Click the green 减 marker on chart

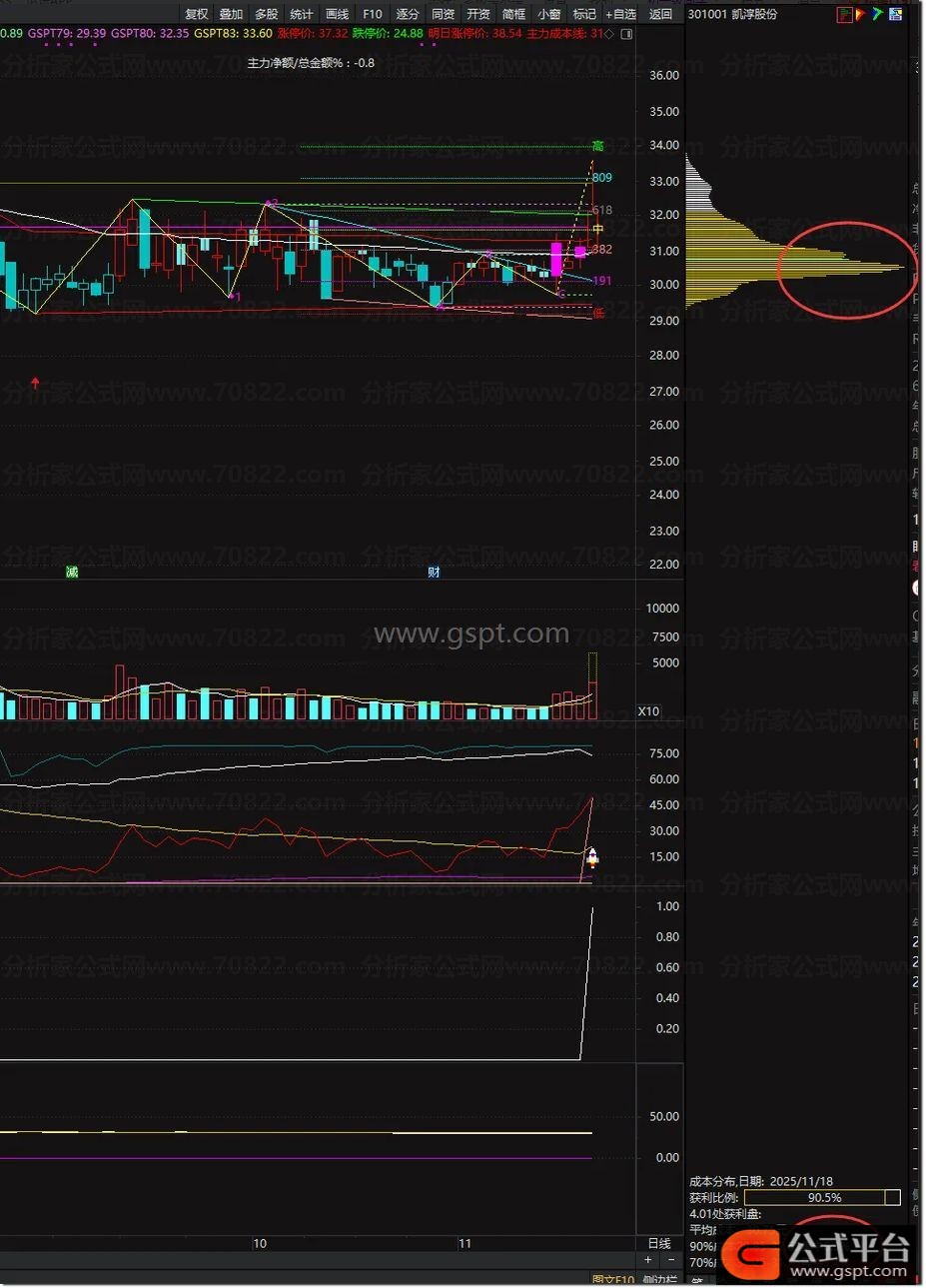[72, 572]
